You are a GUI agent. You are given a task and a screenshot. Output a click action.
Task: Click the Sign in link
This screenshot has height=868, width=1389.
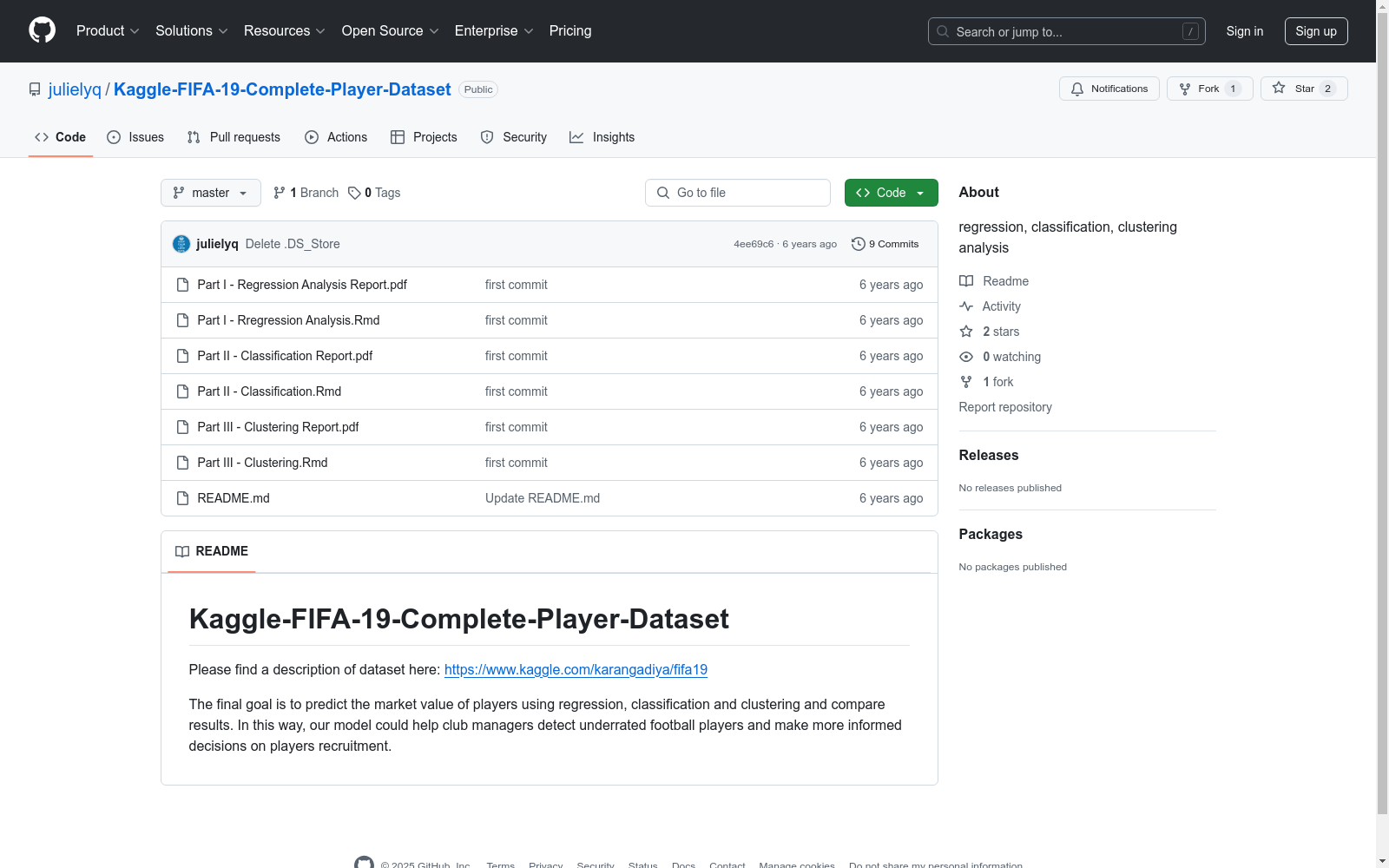coord(1245,31)
